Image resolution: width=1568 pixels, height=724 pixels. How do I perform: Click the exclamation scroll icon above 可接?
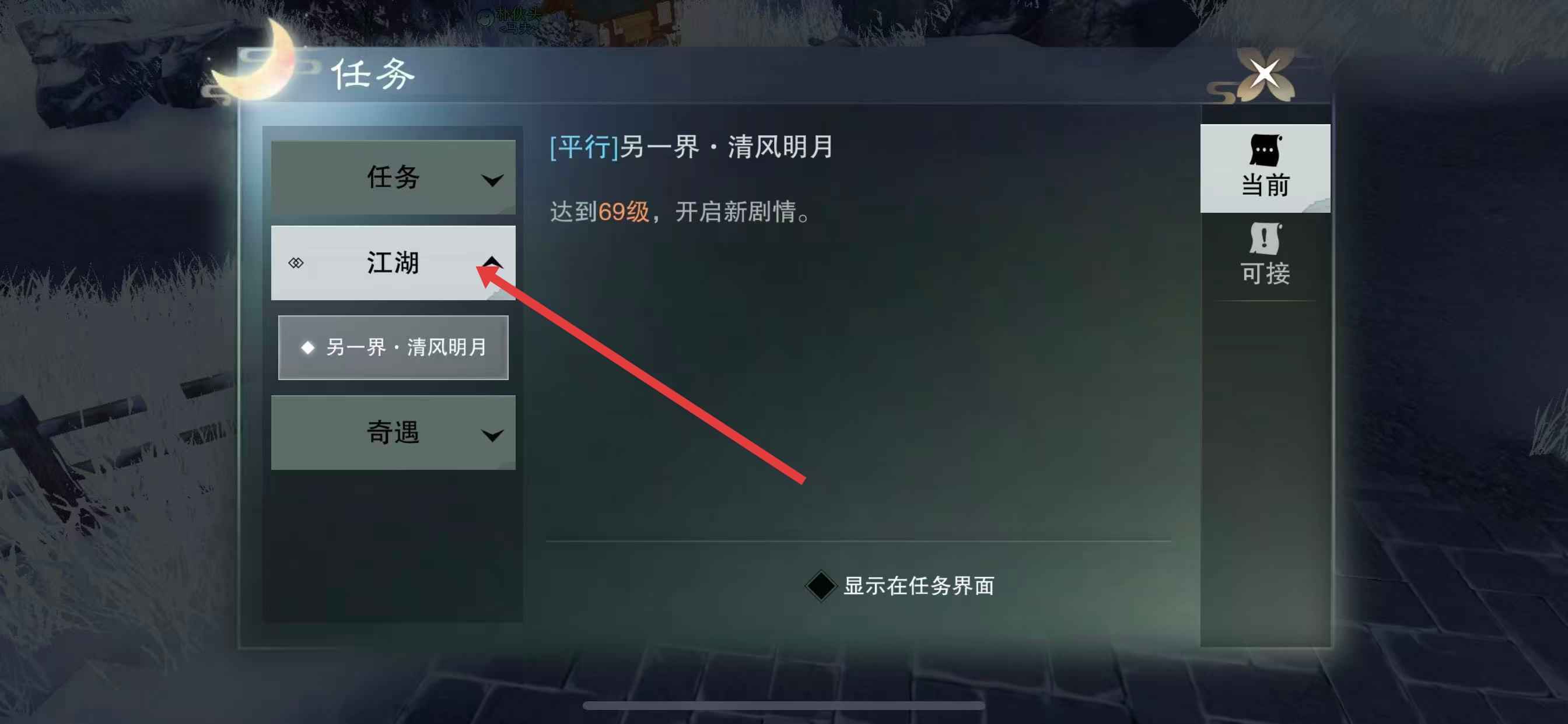pyautogui.click(x=1265, y=238)
